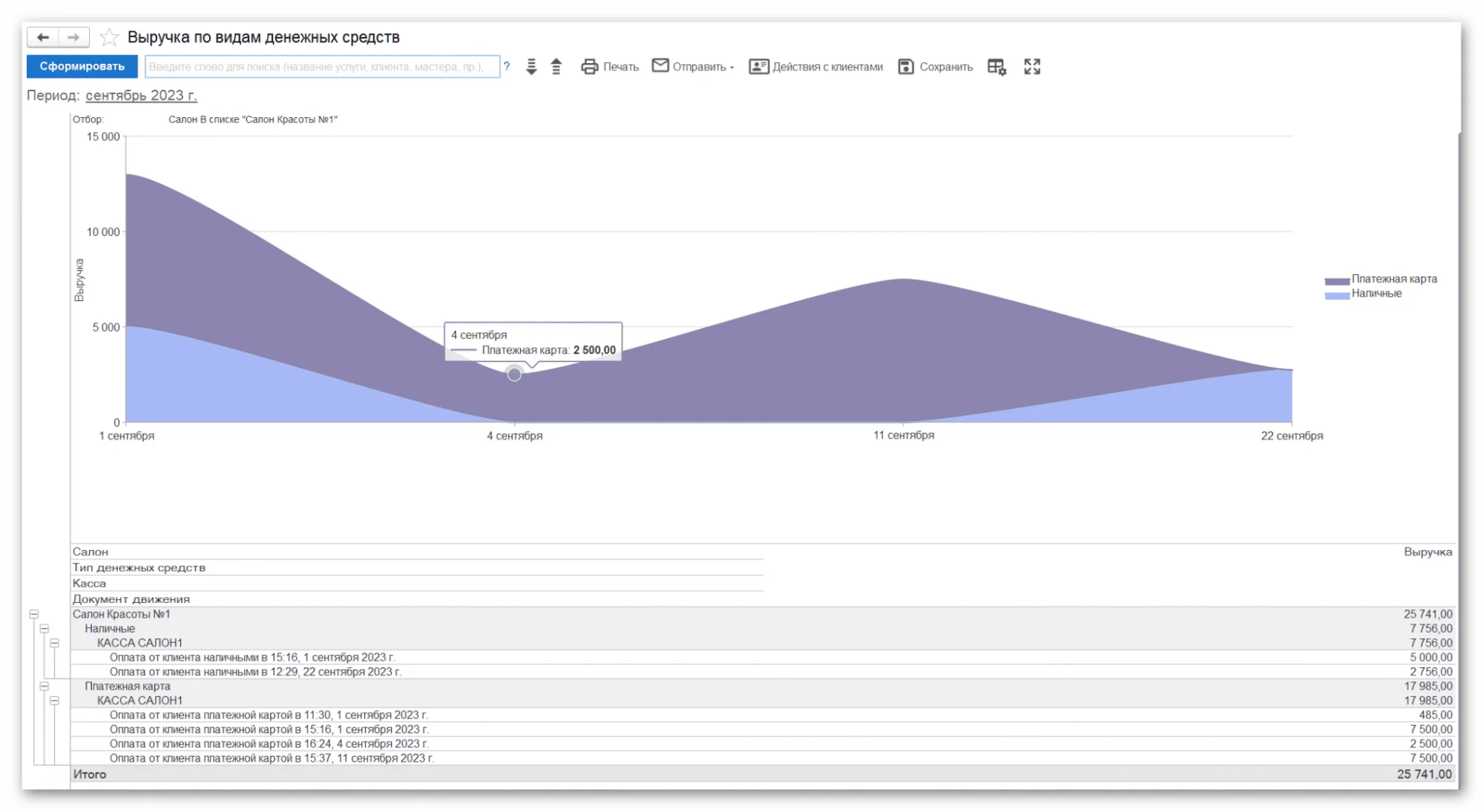This screenshot has height=812, width=1483.
Task: Expand all groups icon
Action: (x=531, y=67)
